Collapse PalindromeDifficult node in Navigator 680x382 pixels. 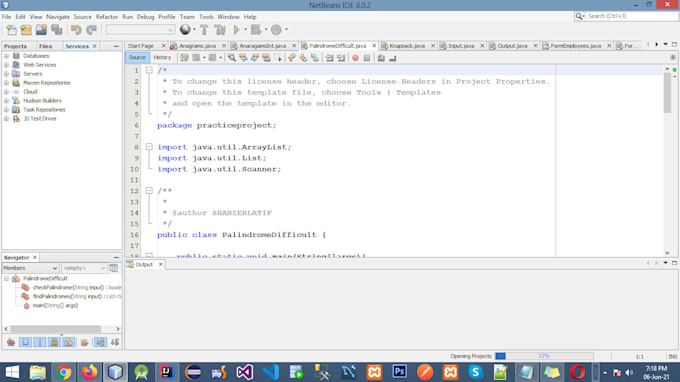point(7,278)
